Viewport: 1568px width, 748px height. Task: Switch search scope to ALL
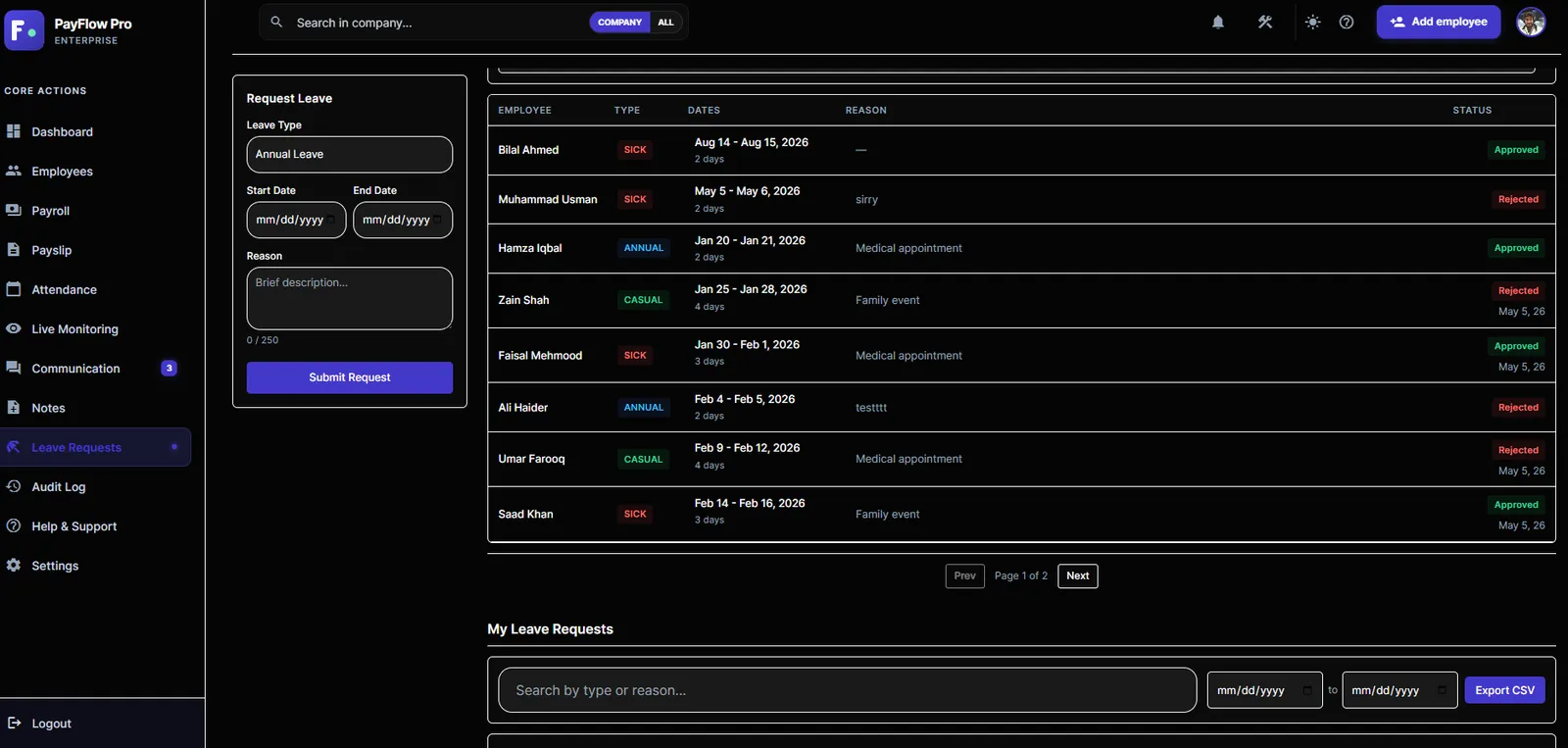(666, 22)
